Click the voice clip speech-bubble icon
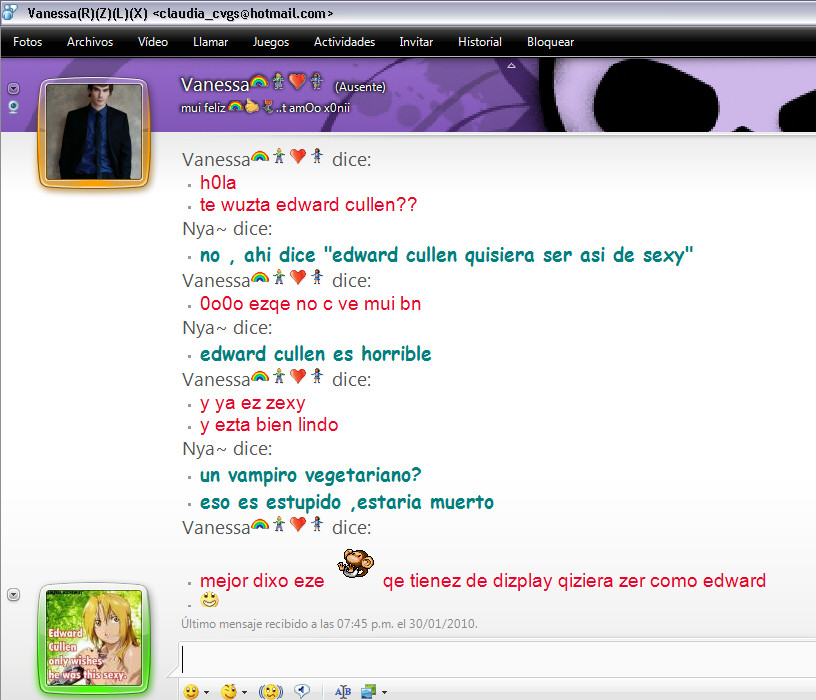816x700 pixels. (x=302, y=691)
